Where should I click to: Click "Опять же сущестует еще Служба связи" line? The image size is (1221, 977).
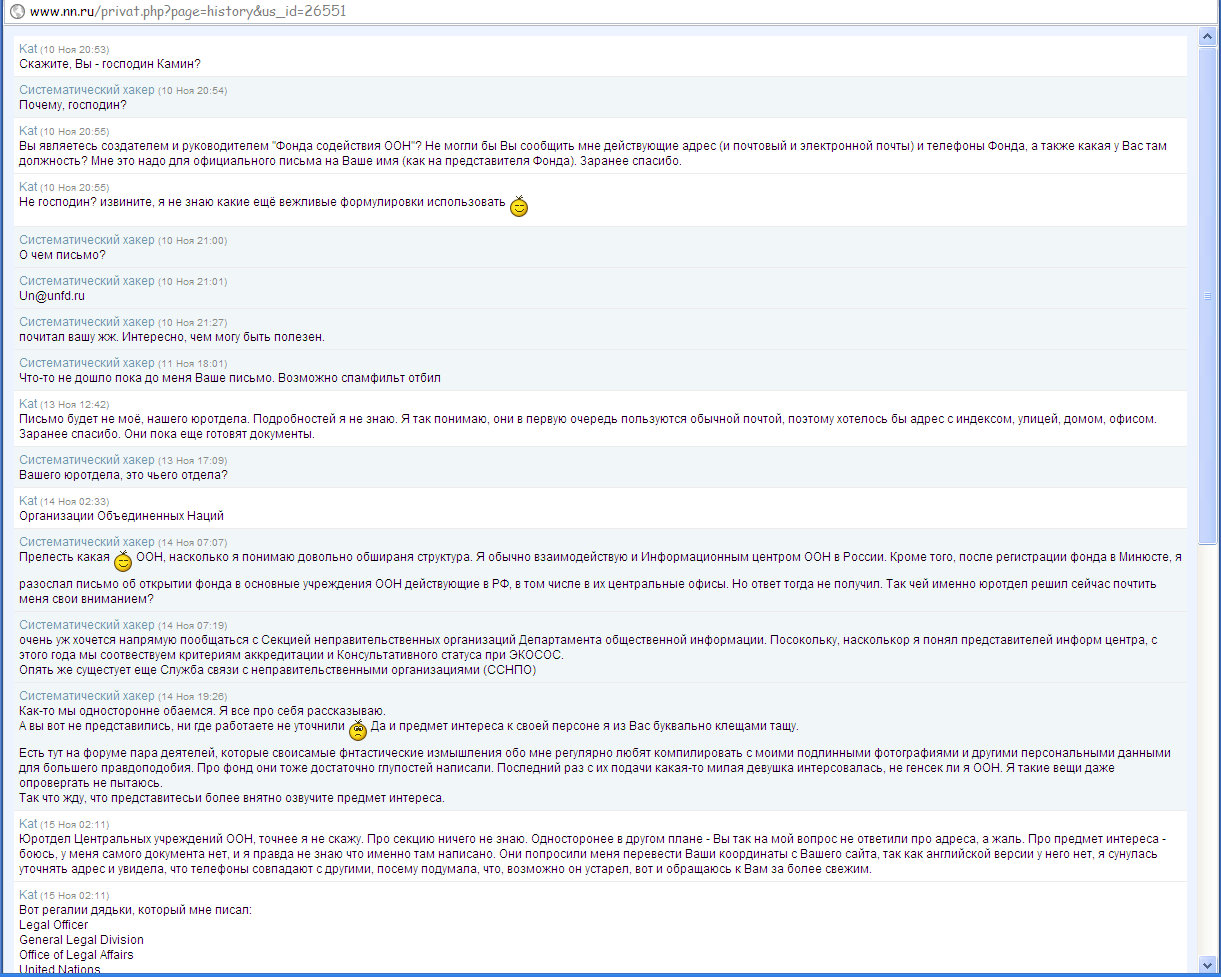tap(278, 670)
